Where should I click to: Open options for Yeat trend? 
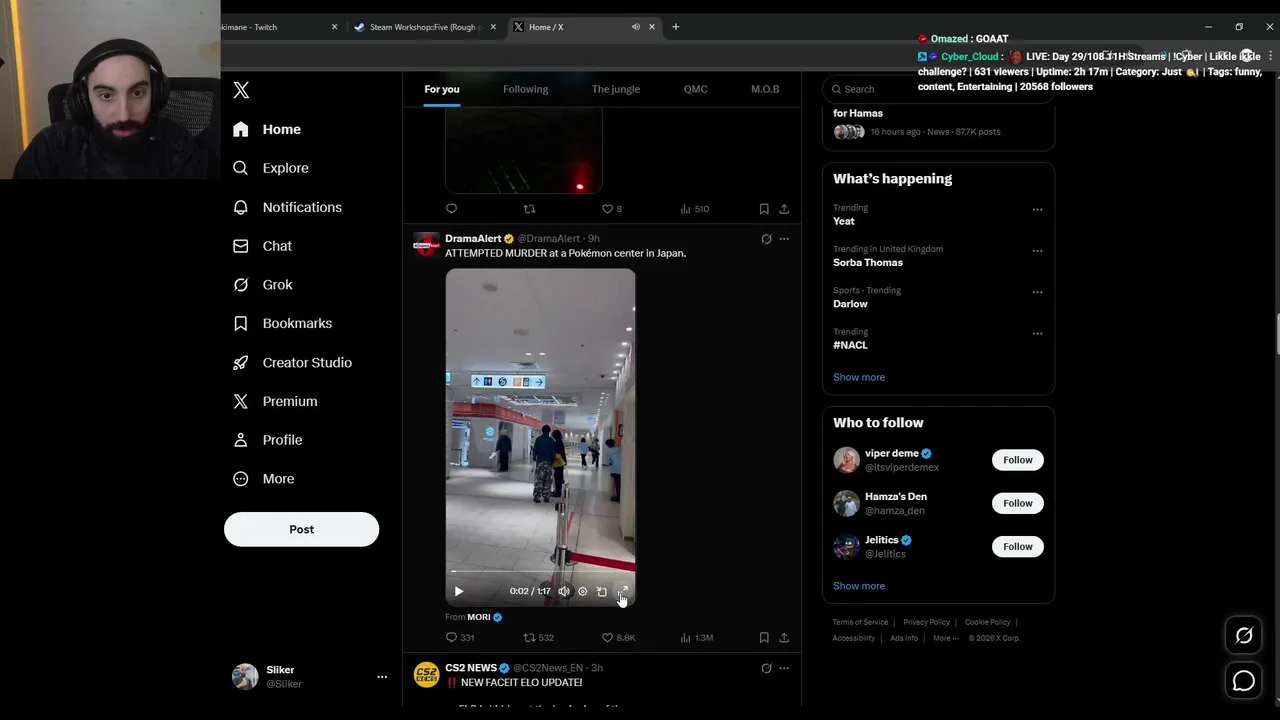pos(1037,210)
